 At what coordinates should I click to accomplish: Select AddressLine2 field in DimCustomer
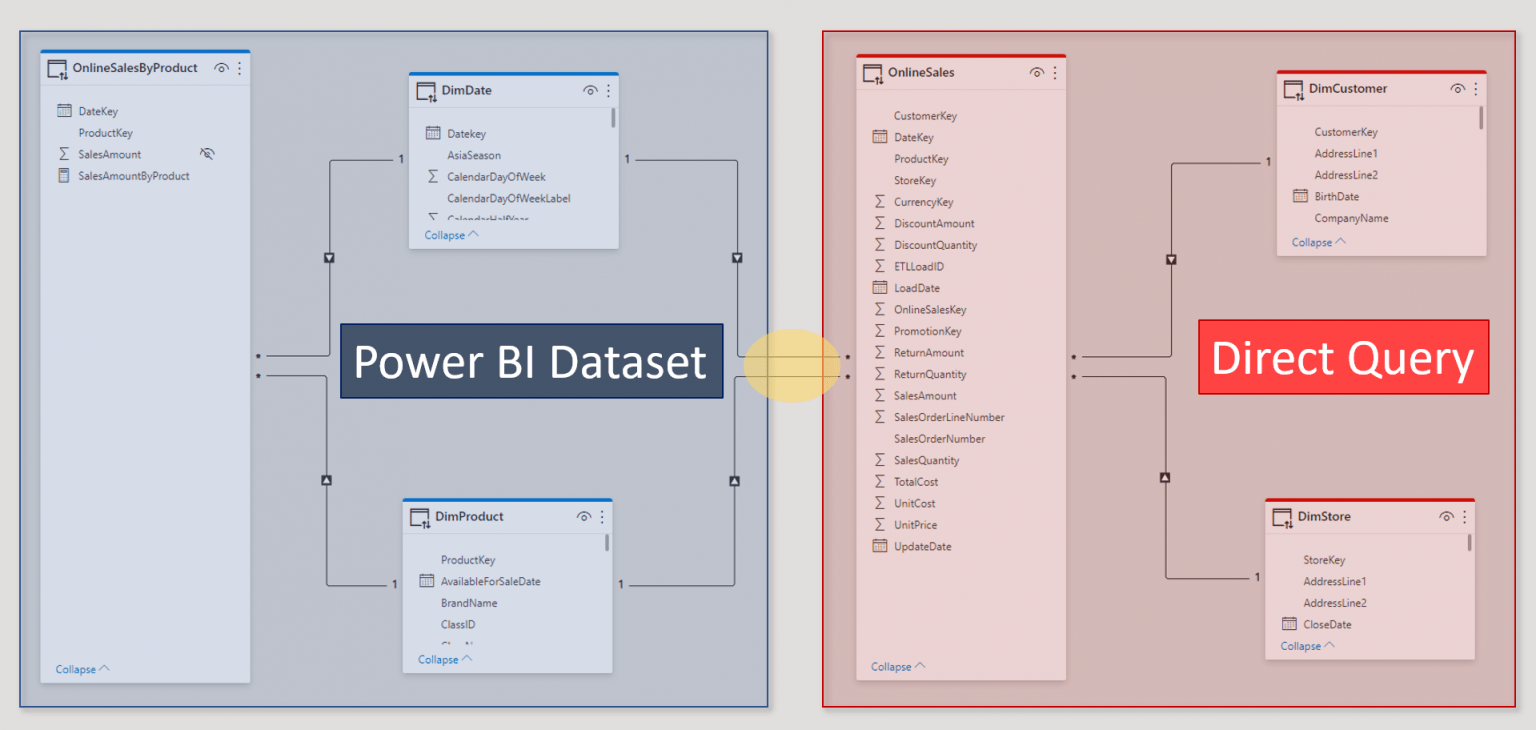pos(1346,175)
